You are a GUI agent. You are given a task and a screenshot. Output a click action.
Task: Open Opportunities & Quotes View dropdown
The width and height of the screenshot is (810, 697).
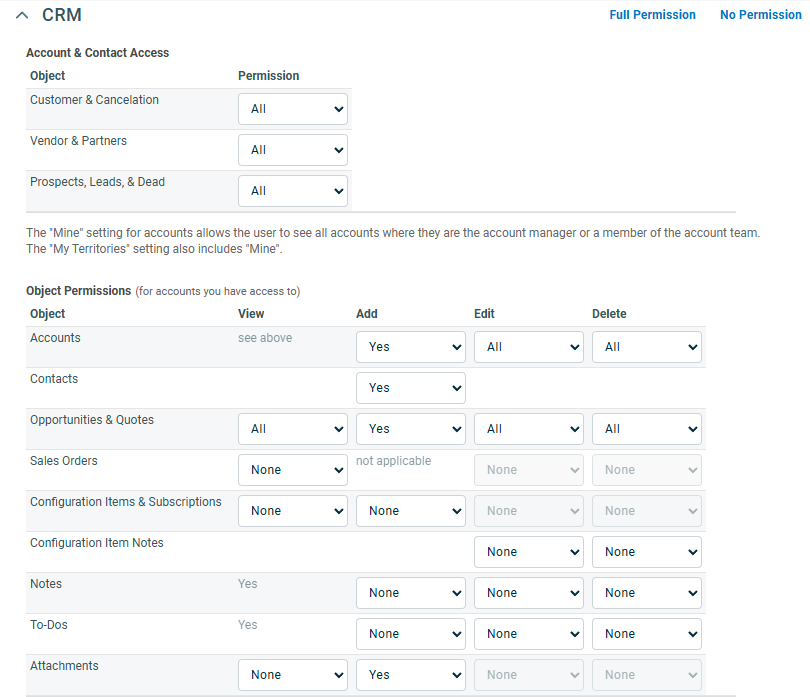pos(293,429)
